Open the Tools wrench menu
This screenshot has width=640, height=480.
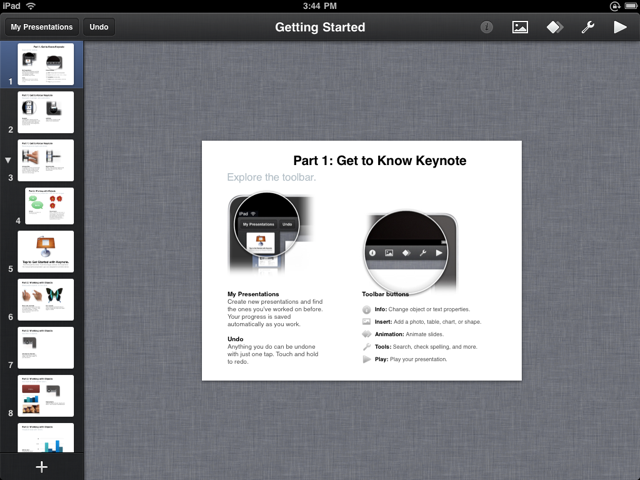click(588, 27)
